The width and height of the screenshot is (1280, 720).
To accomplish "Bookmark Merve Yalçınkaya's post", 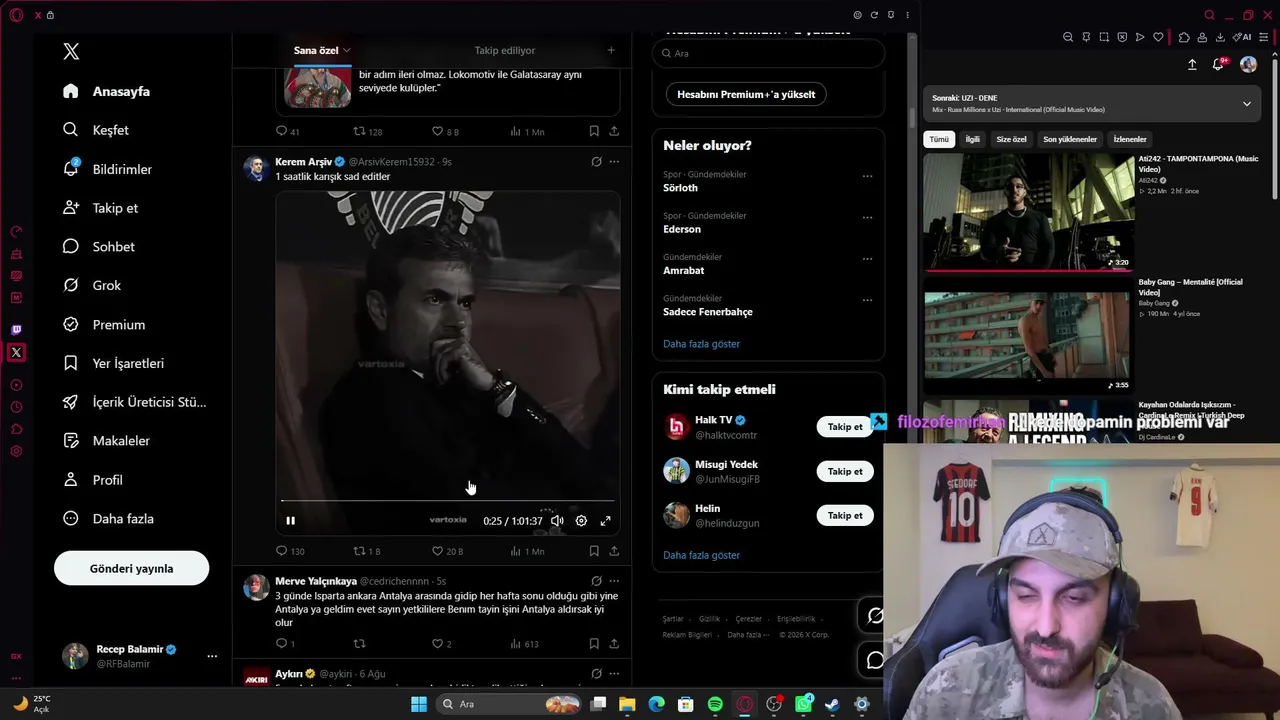I will click(x=594, y=644).
